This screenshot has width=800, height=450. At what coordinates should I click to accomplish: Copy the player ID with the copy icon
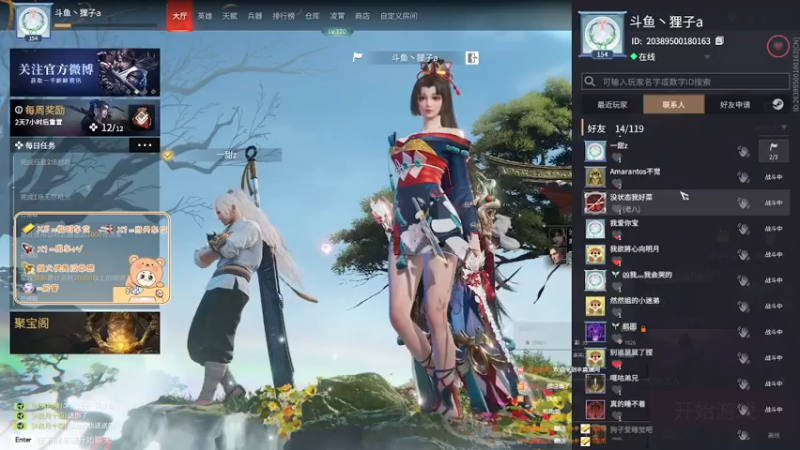click(x=719, y=41)
